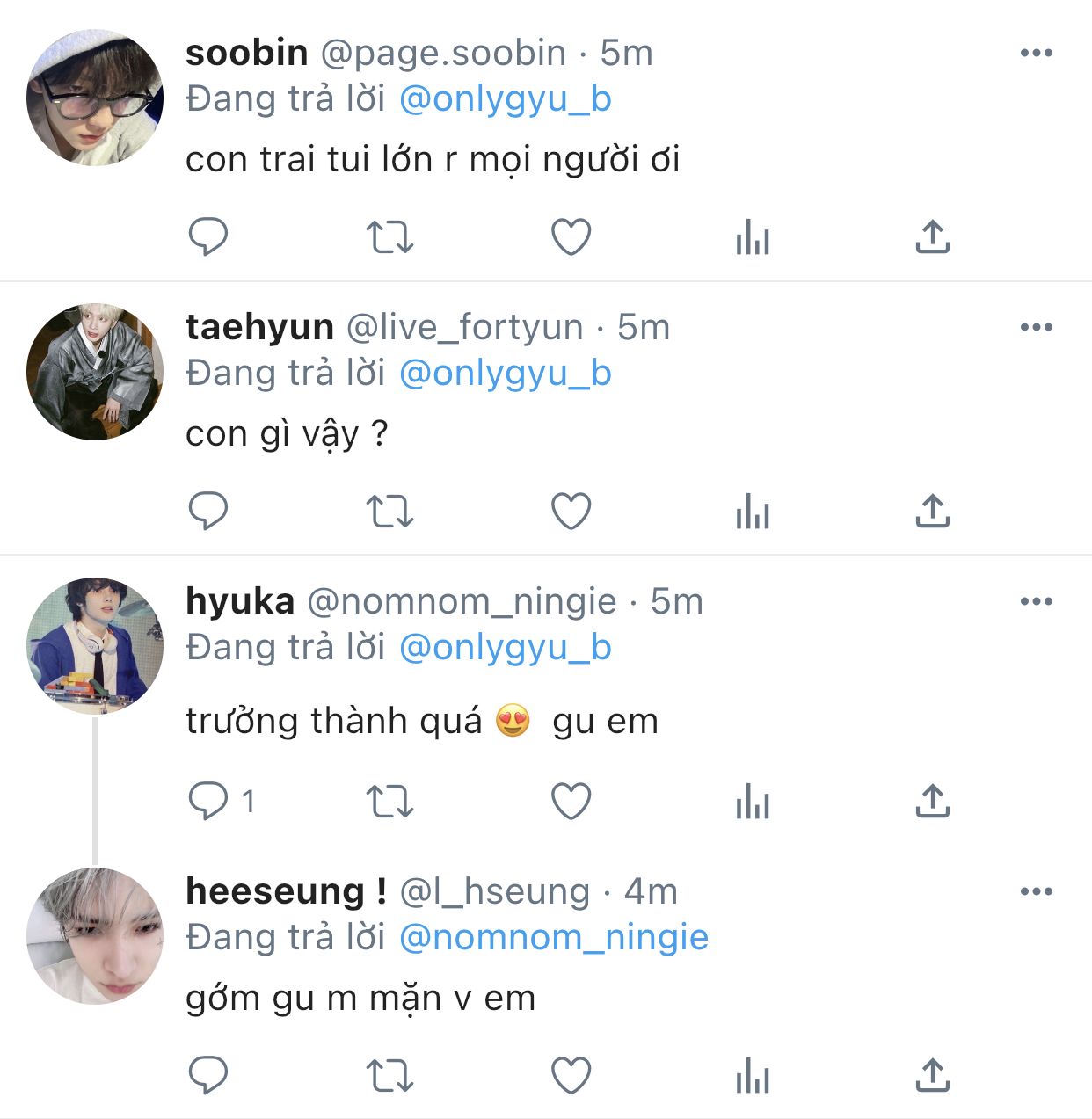Screen dimensions: 1092x1119
Task: Reply to heeseung's tweet
Action: (x=208, y=1075)
